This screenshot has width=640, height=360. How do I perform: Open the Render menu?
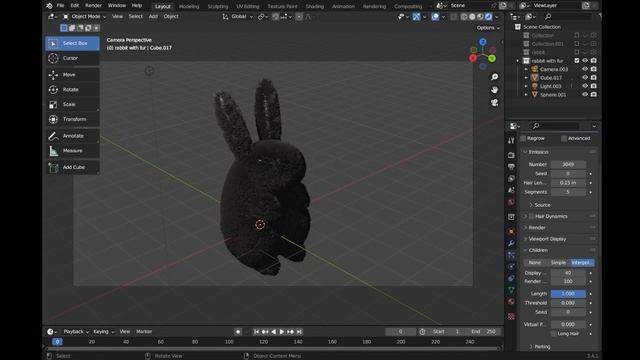(93, 6)
